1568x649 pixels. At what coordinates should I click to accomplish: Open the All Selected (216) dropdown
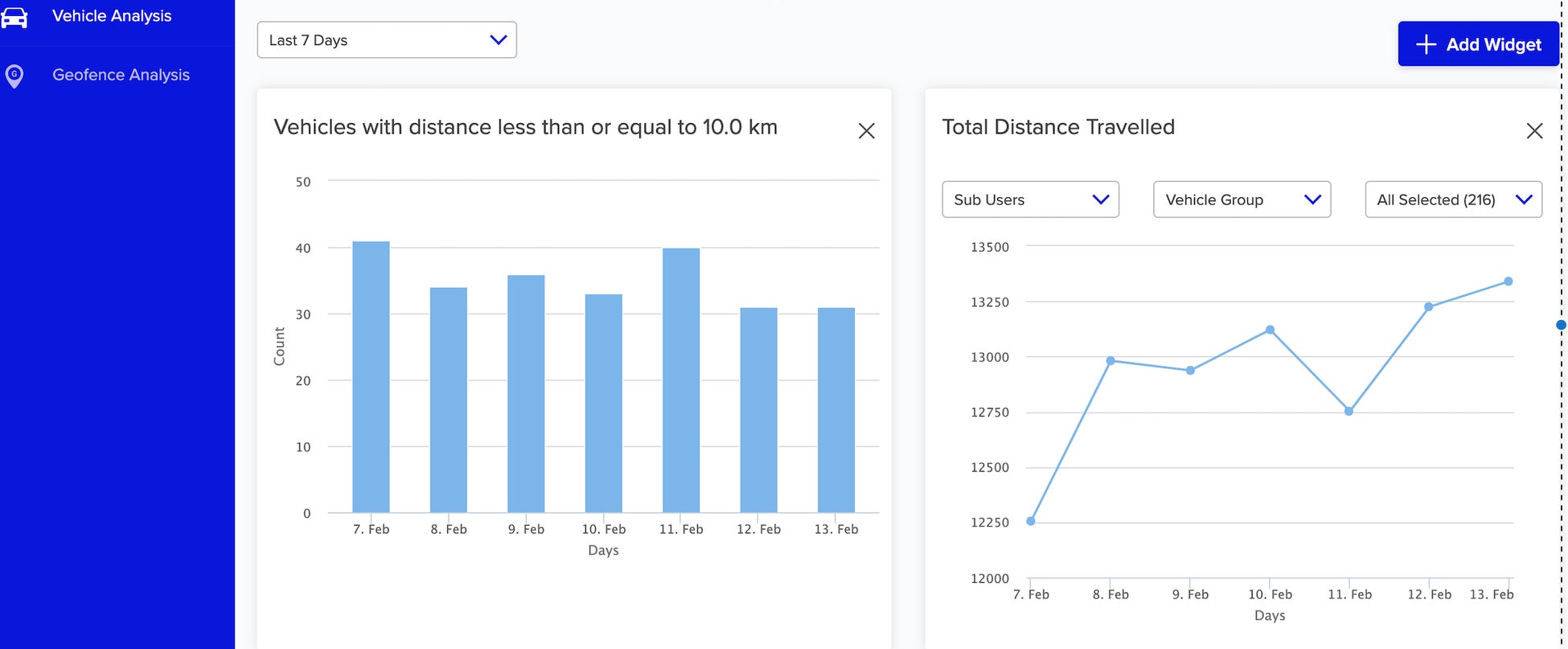pyautogui.click(x=1453, y=199)
